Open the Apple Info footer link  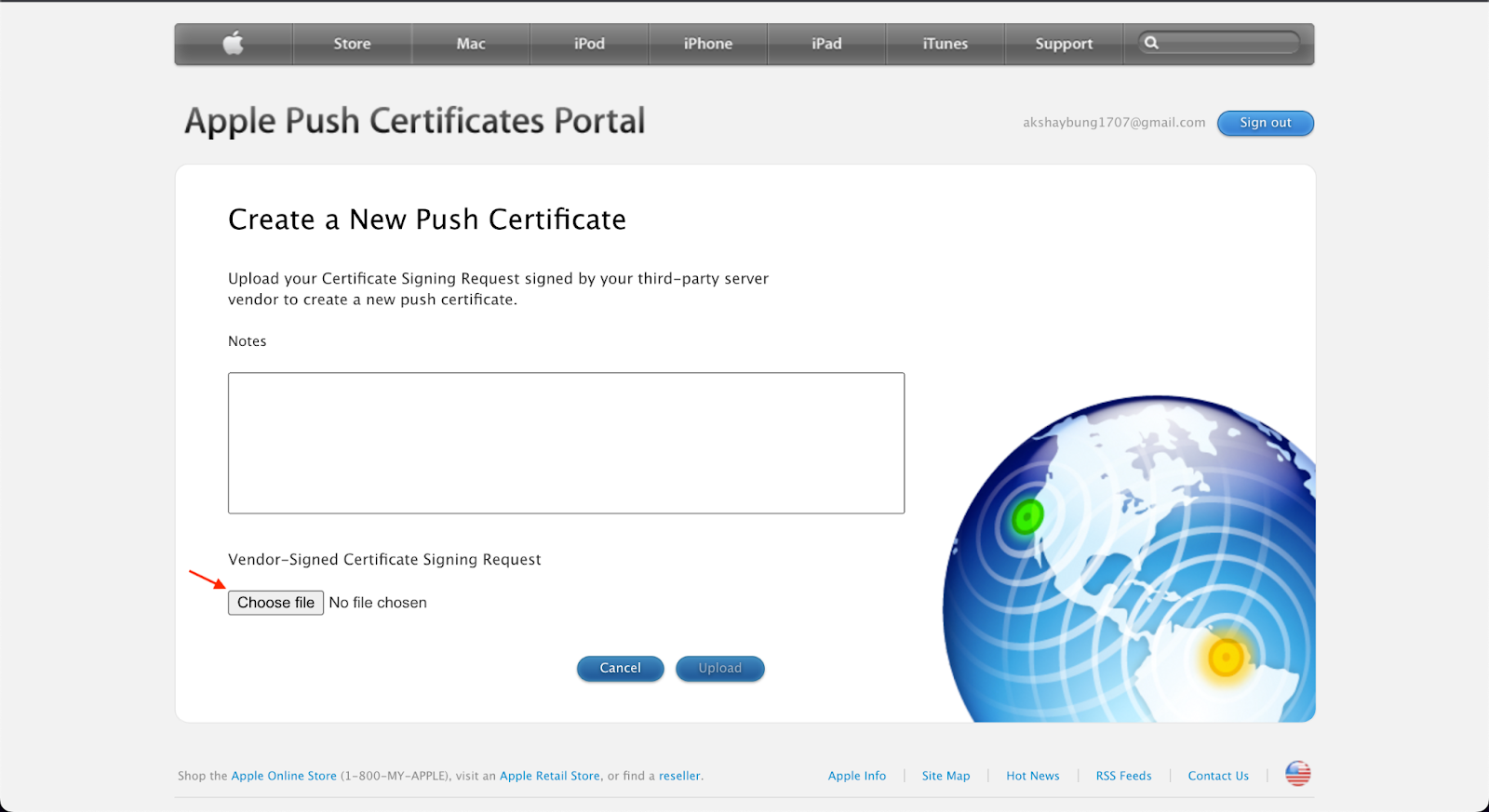pos(857,776)
